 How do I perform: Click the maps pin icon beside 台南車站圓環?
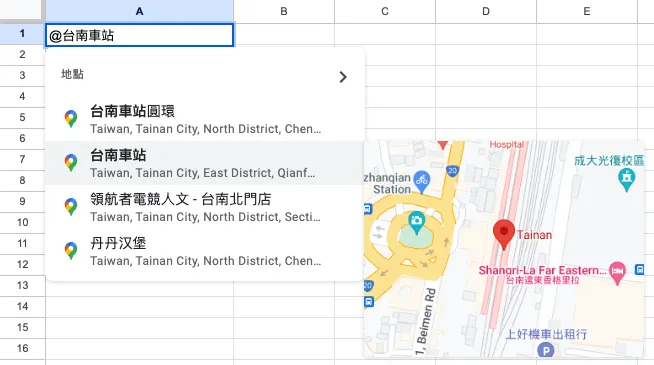[71, 119]
